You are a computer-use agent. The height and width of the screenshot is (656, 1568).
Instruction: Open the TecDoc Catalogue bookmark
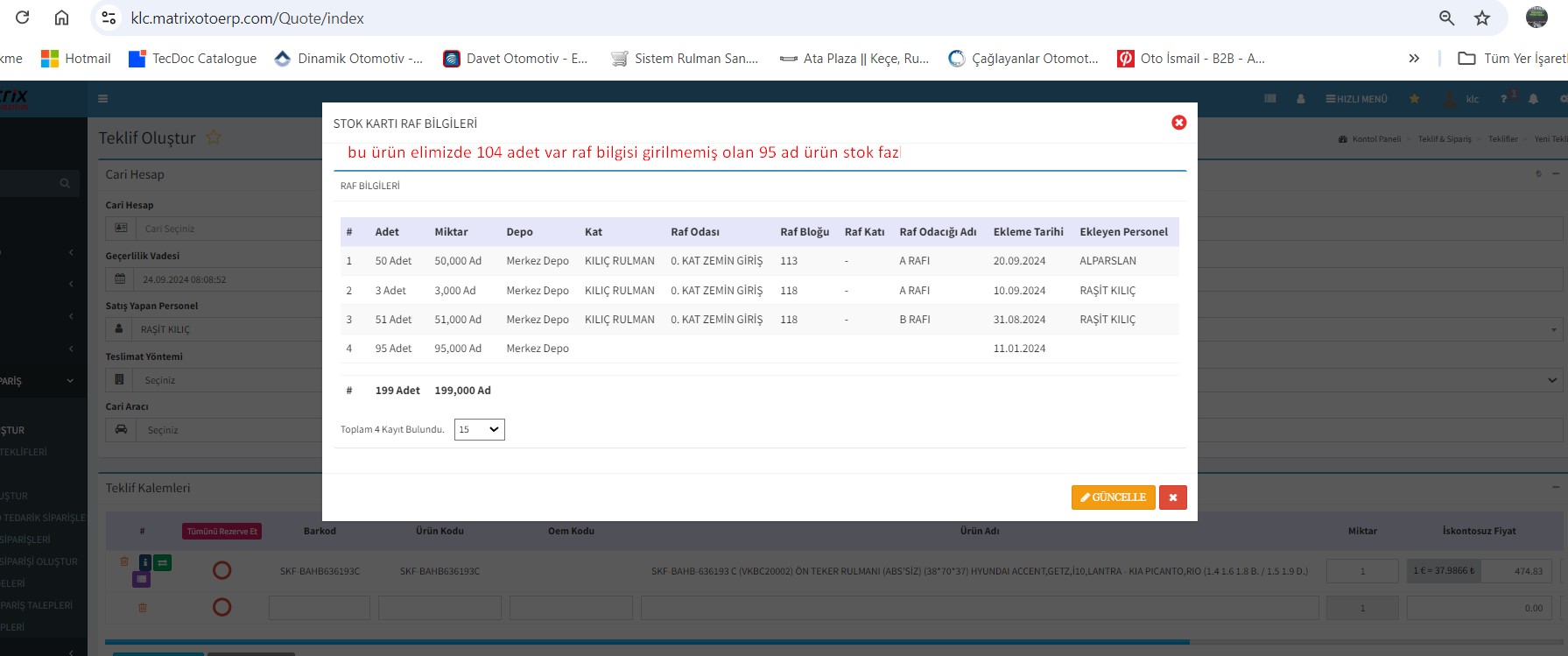(193, 59)
